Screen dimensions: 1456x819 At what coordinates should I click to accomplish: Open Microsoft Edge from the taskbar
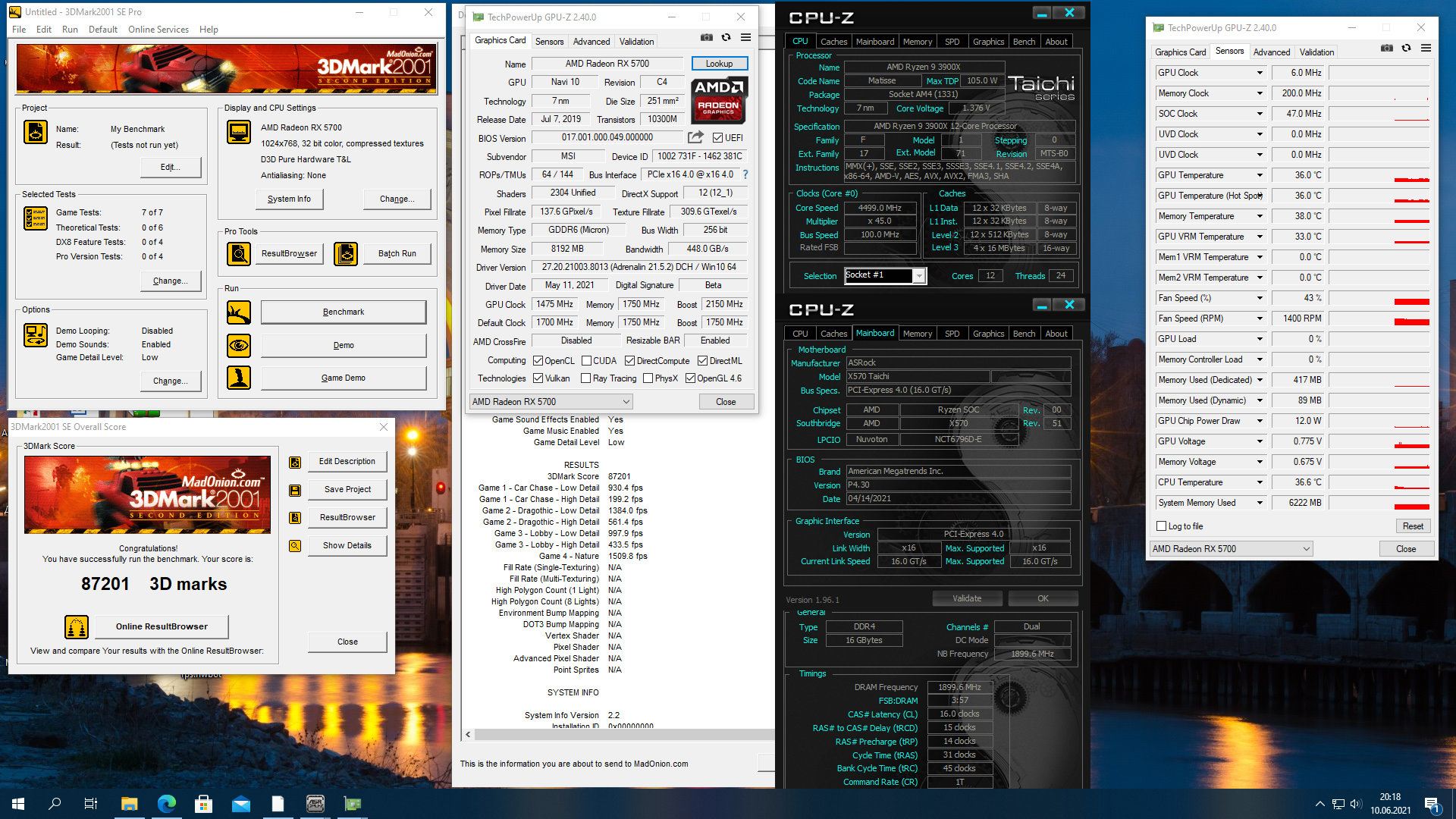[x=166, y=804]
